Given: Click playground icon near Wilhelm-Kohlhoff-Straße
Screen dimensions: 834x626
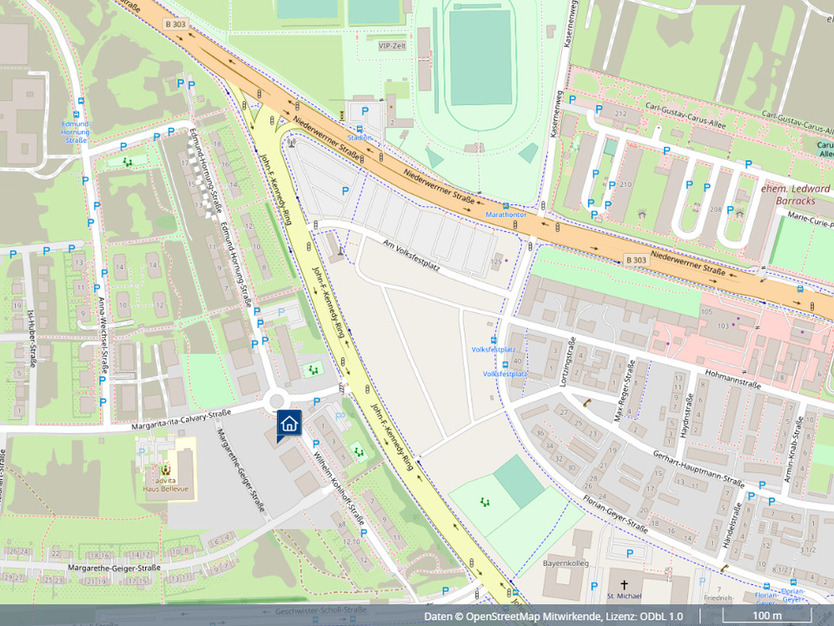Looking at the screenshot, I should point(359,449).
